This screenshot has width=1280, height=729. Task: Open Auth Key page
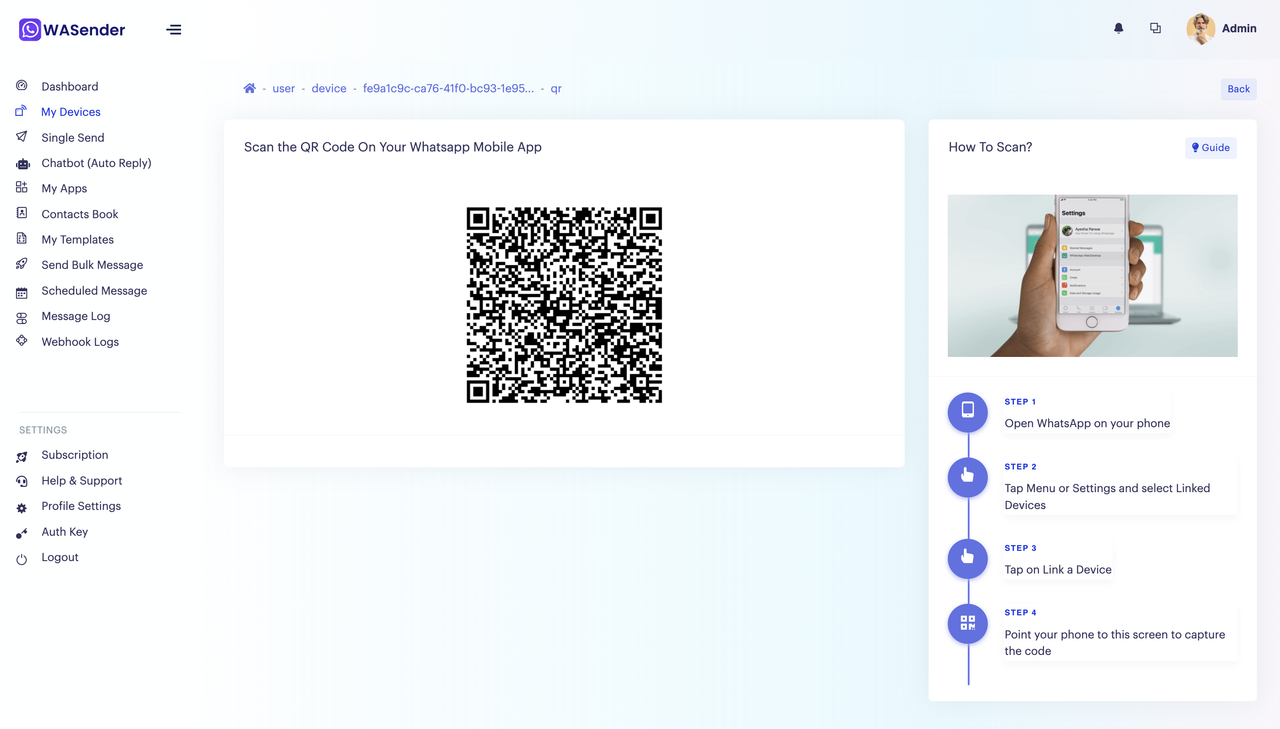click(65, 532)
